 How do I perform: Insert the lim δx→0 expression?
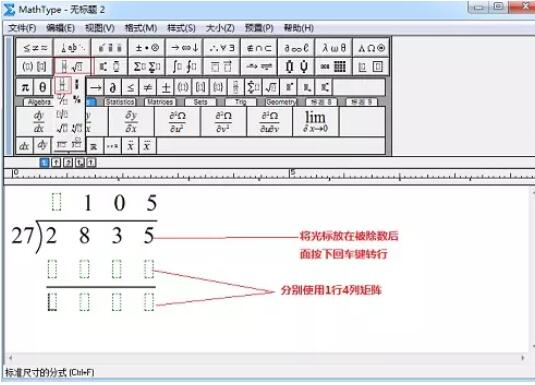tap(316, 122)
